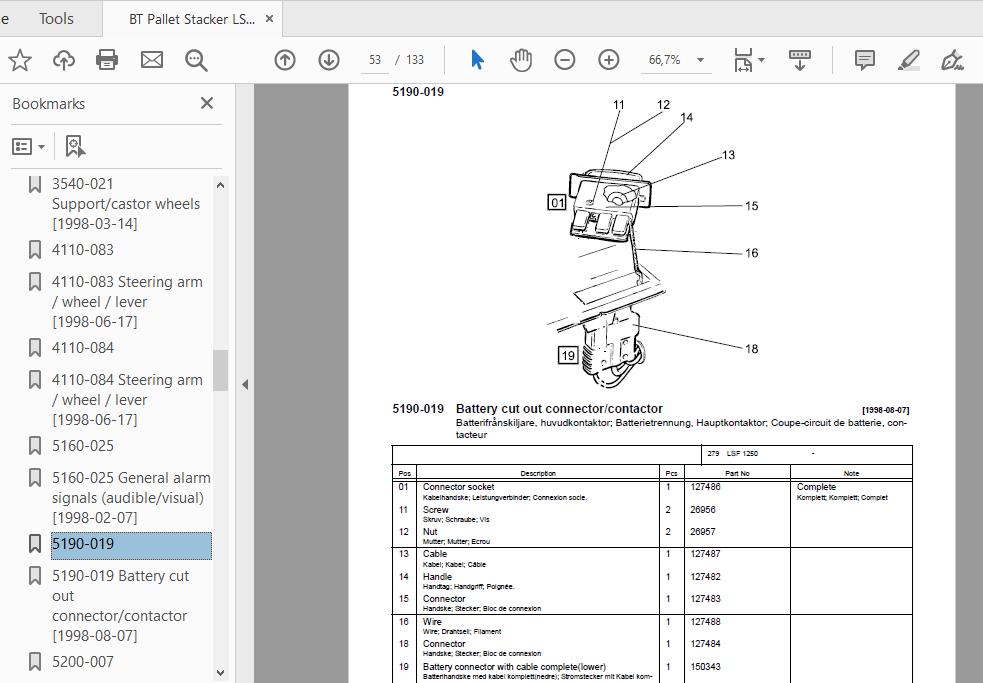Viewport: 983px width, 683px height.
Task: Click the 'Battery cut out connector/contactor' heading
Action: click(559, 409)
